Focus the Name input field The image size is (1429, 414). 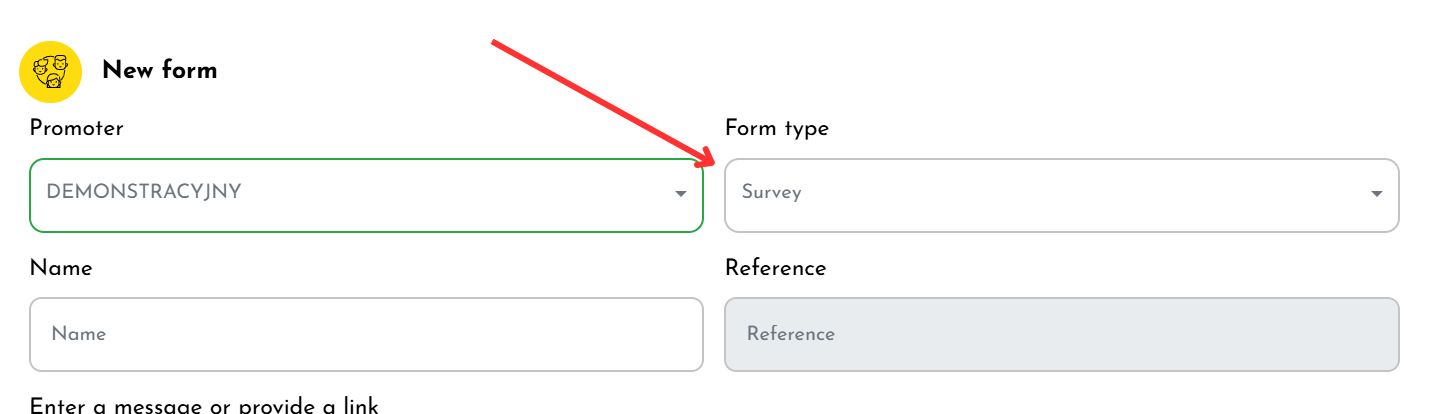pos(366,334)
